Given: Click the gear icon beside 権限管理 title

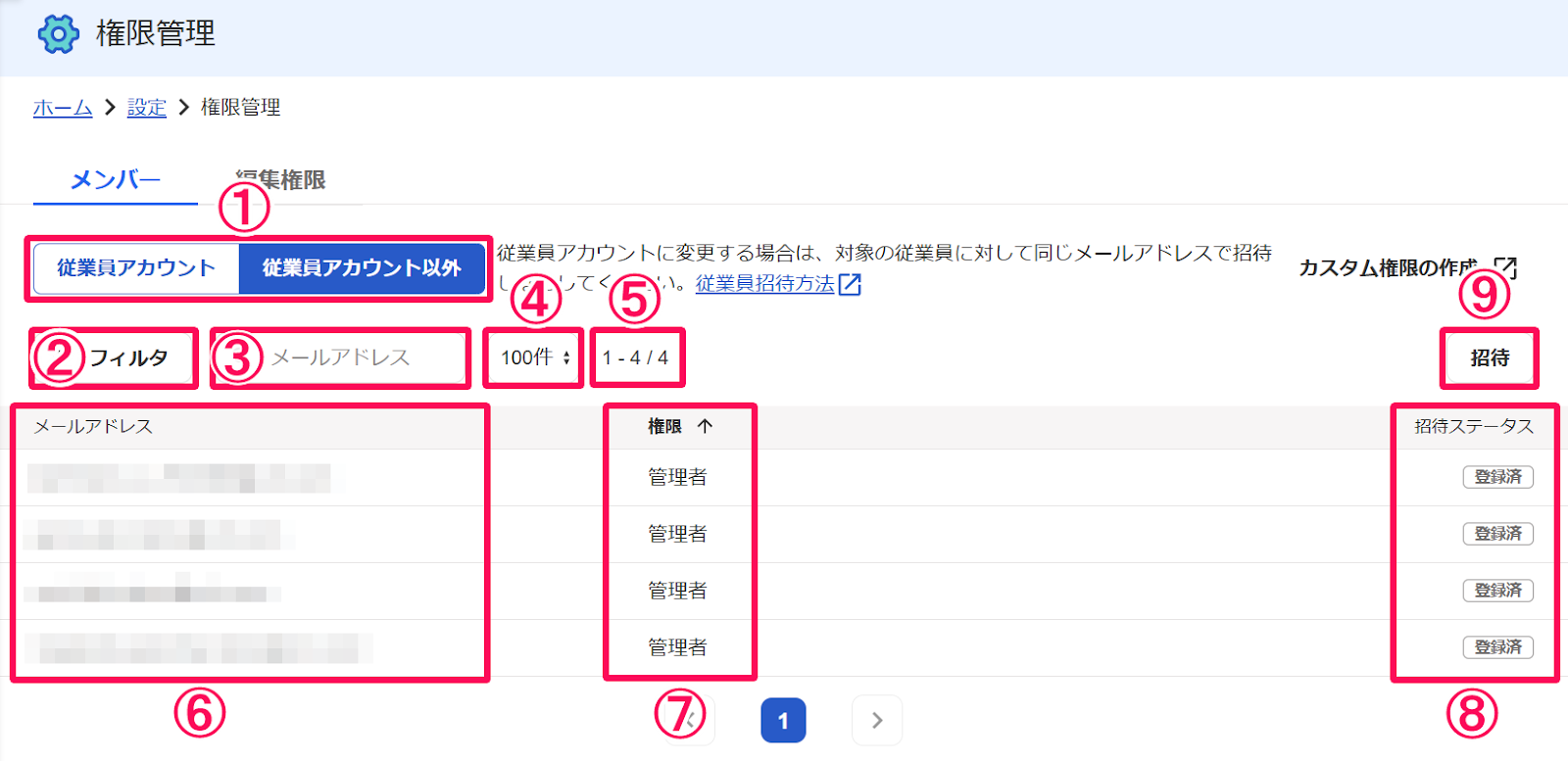Looking at the screenshot, I should click(x=58, y=34).
